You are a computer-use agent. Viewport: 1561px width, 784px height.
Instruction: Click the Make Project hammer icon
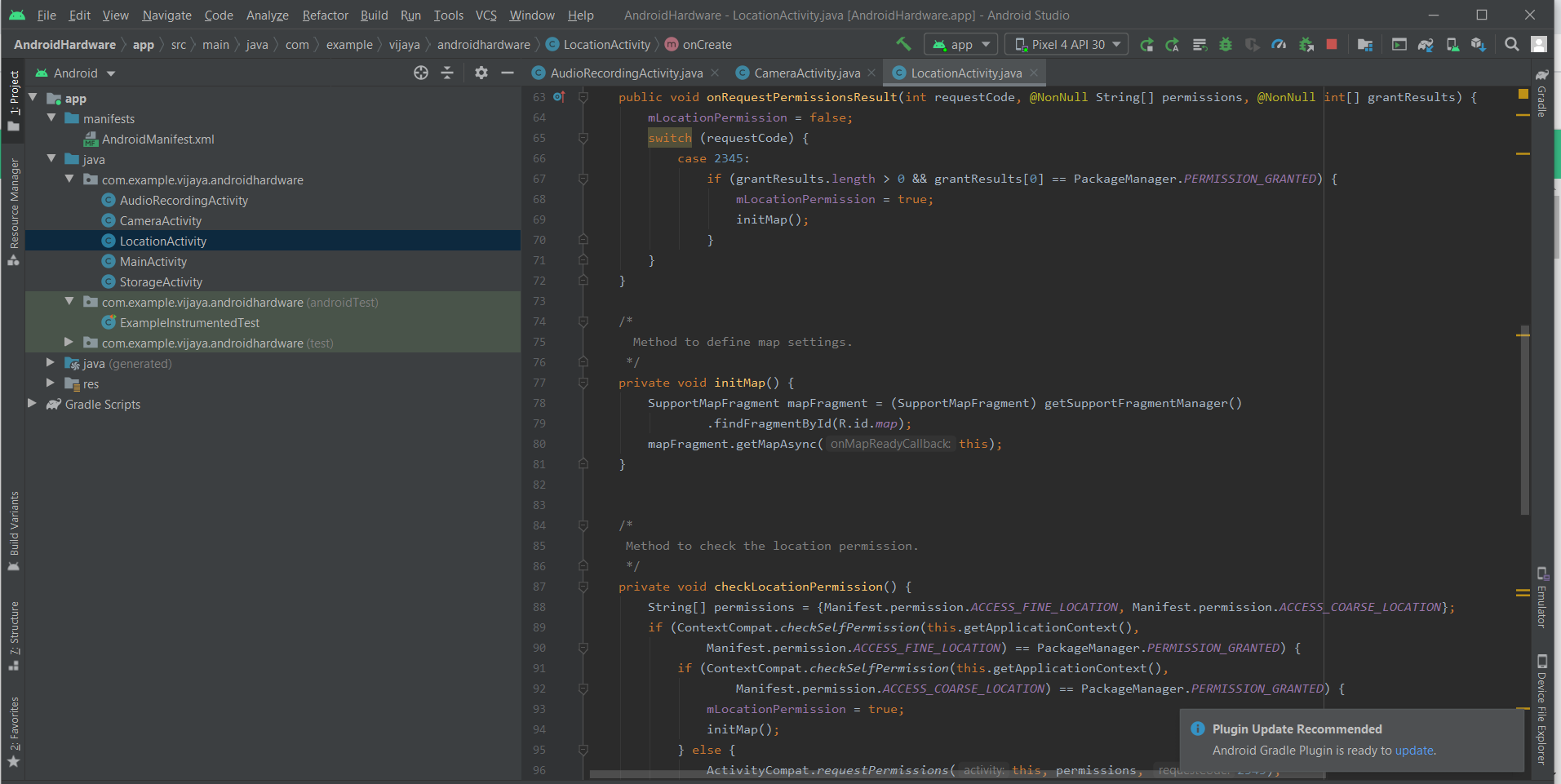point(903,44)
